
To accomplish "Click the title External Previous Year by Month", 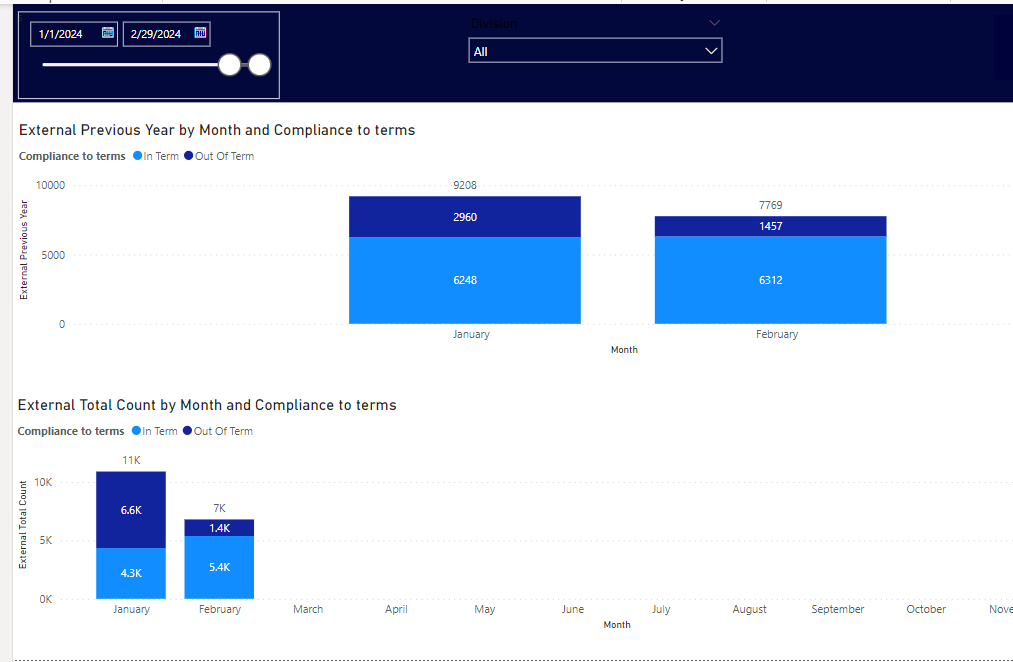I will (217, 130).
